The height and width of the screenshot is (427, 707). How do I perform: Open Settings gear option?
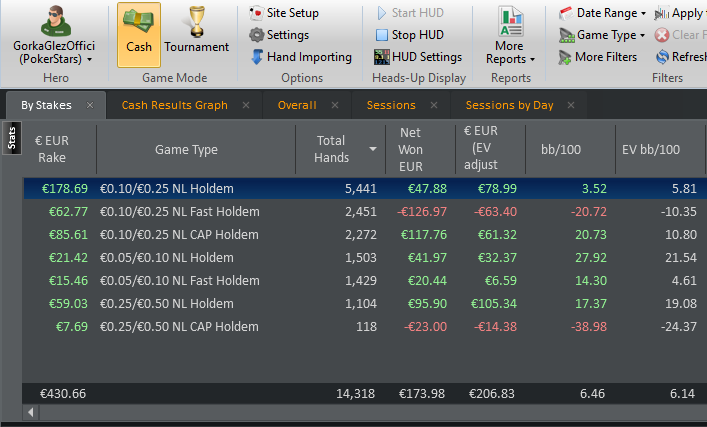[280, 35]
